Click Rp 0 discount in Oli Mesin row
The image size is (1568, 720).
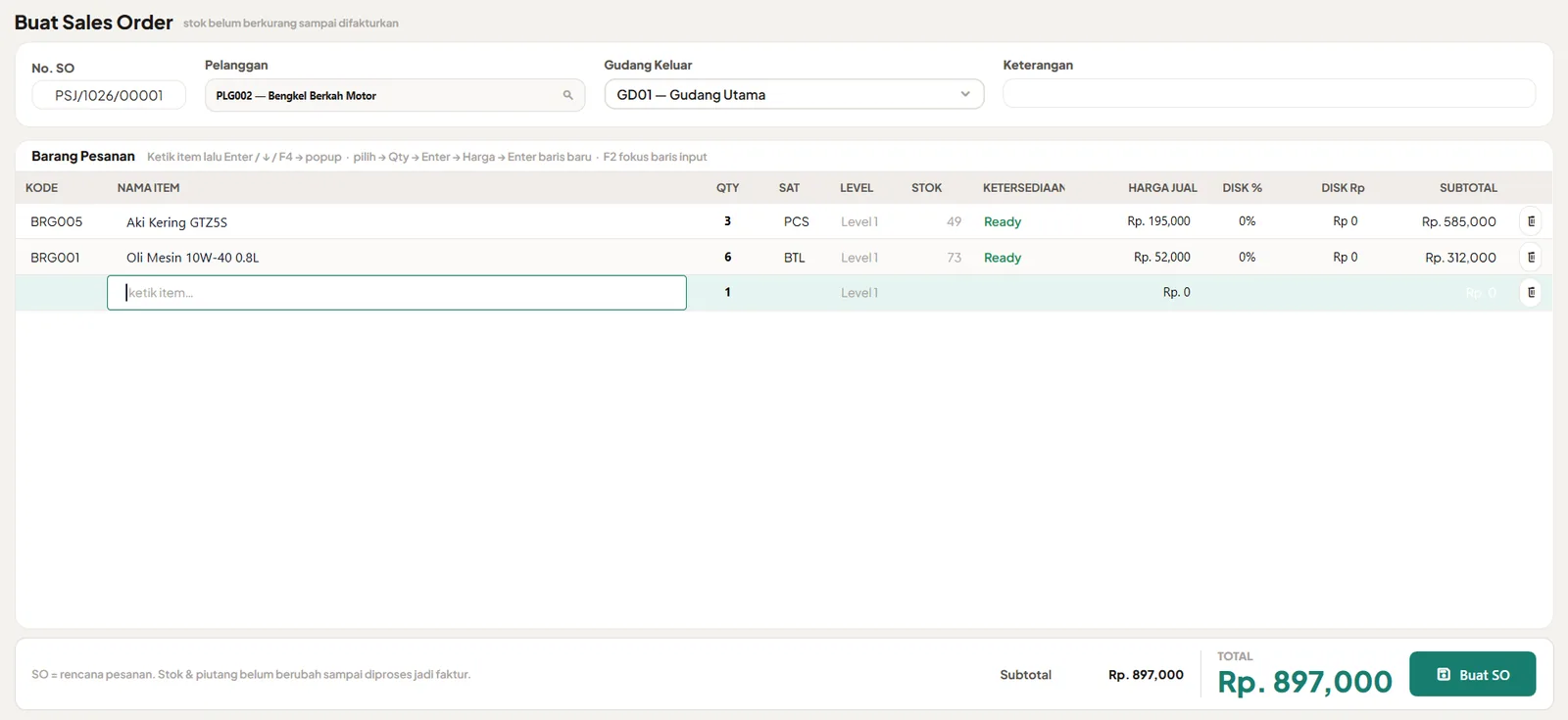click(x=1345, y=258)
